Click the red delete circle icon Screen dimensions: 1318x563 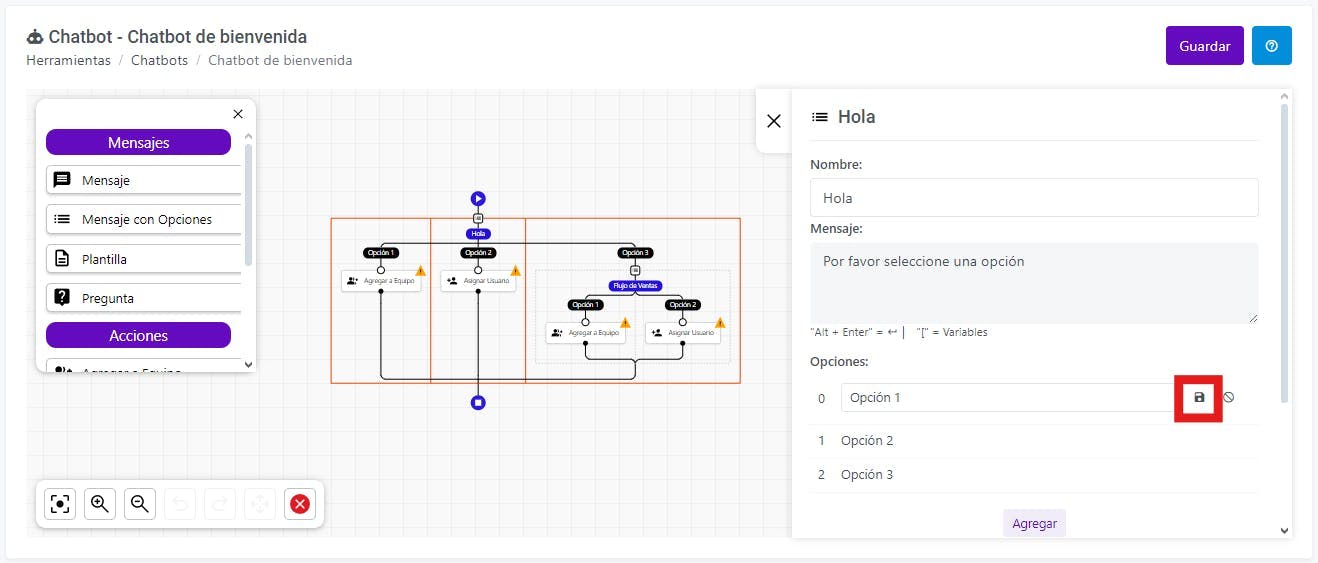coord(300,504)
